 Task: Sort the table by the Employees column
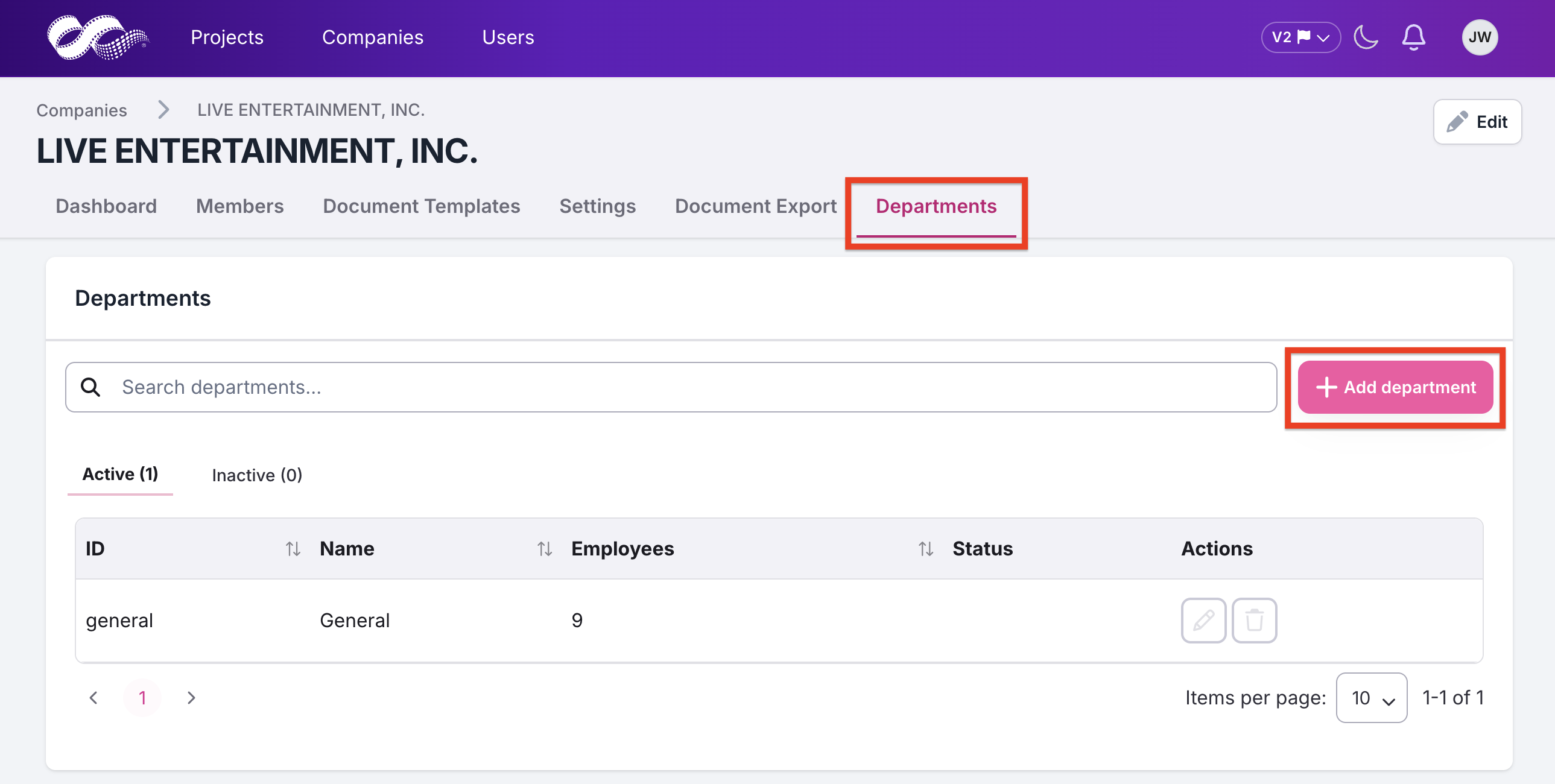point(925,549)
